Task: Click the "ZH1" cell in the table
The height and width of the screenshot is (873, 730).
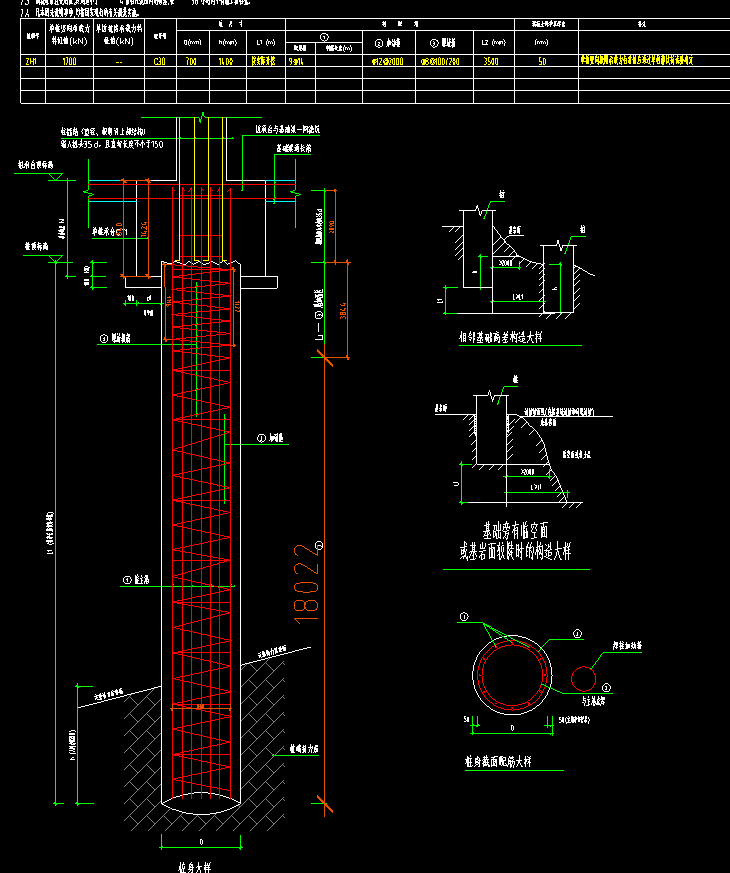Action: [31, 61]
